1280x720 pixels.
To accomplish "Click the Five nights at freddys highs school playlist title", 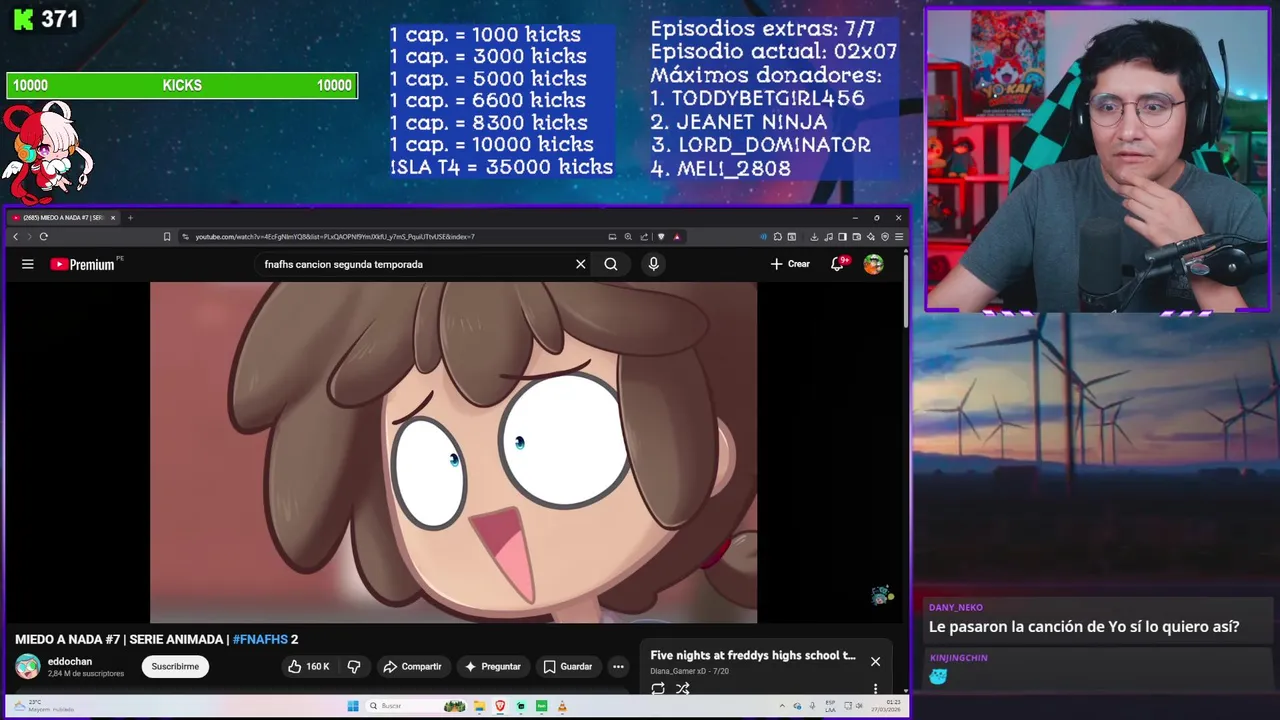I will click(753, 656).
